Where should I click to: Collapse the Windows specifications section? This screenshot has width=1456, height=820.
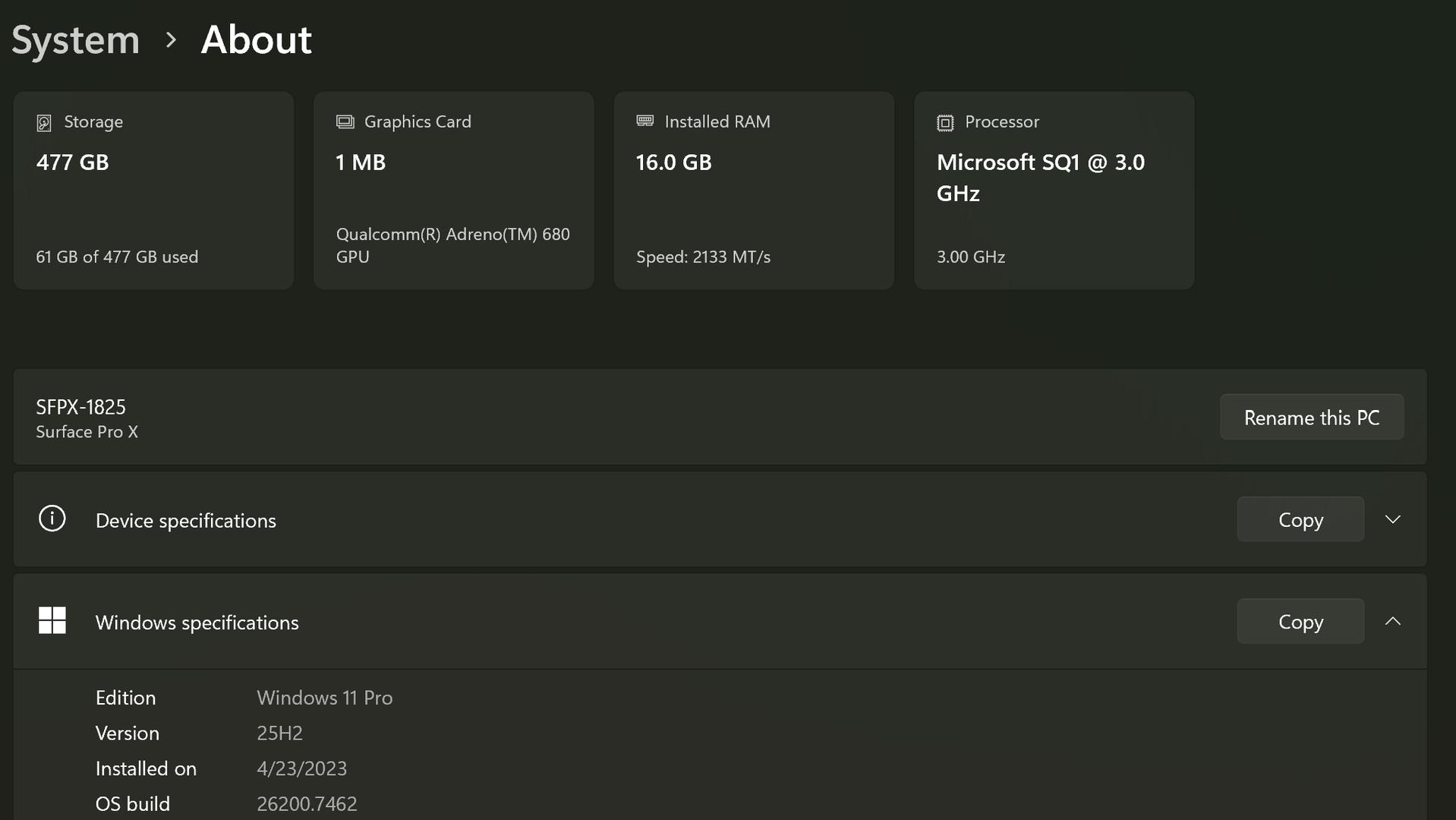(1392, 622)
